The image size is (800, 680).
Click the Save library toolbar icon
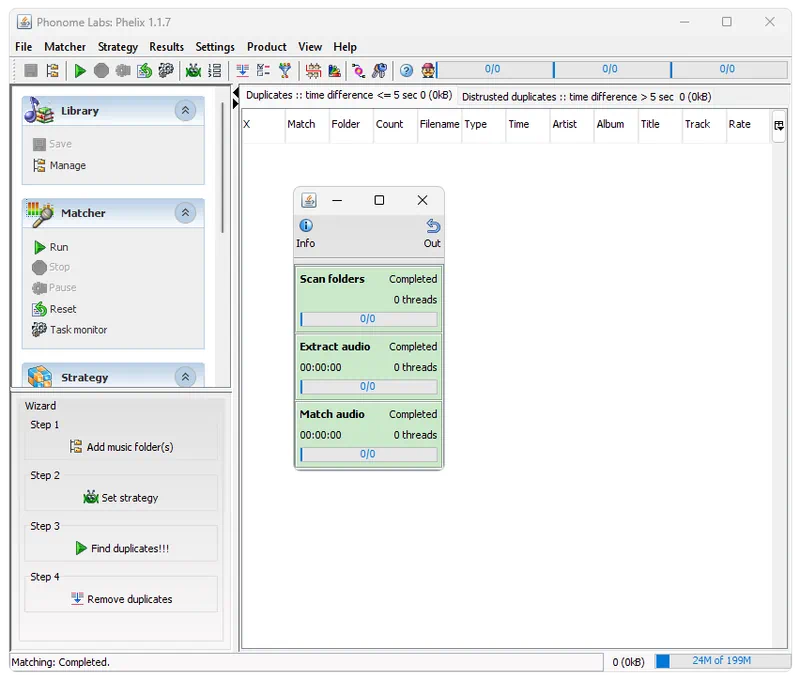[x=31, y=70]
